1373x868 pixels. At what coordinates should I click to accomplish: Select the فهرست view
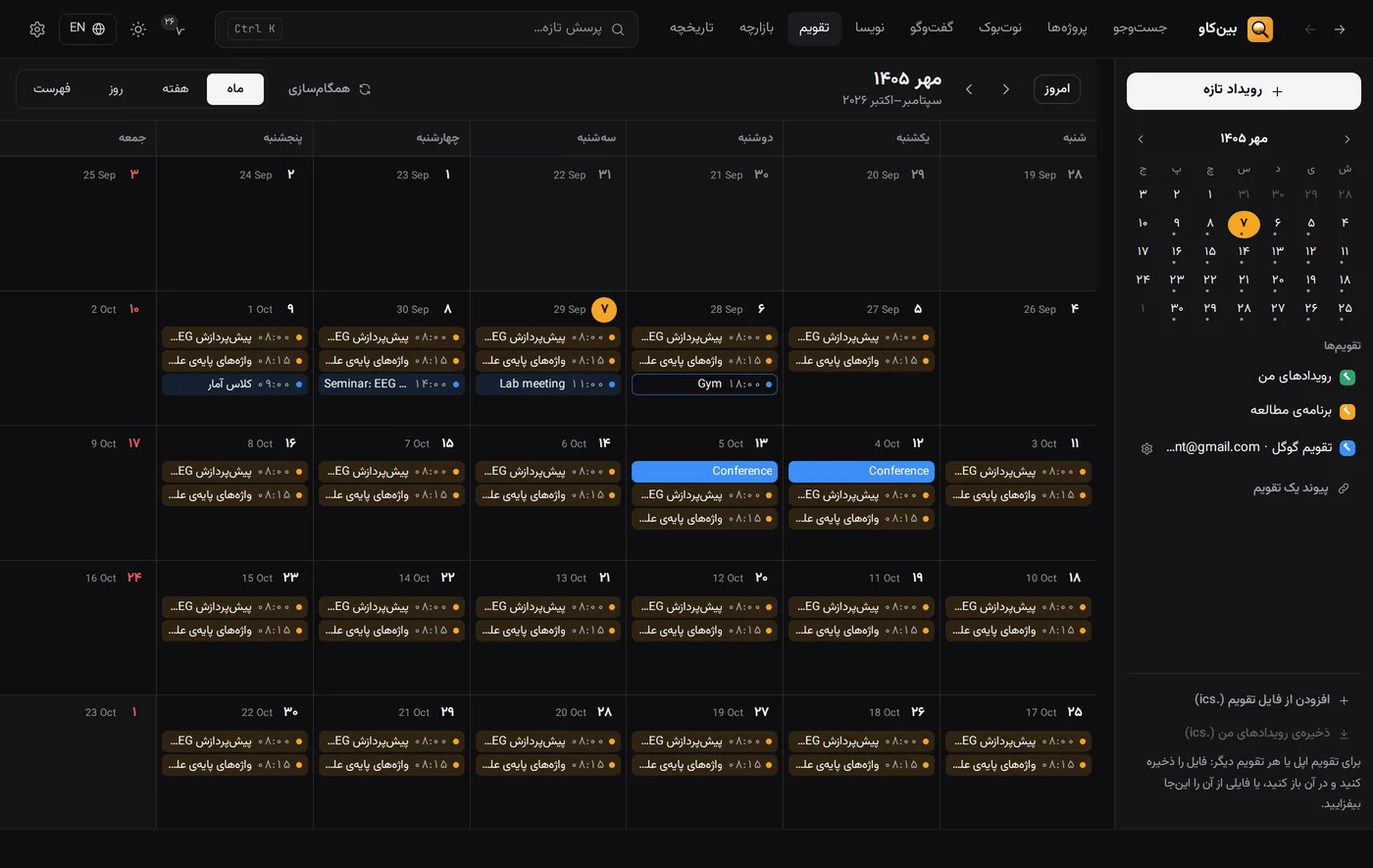click(52, 88)
